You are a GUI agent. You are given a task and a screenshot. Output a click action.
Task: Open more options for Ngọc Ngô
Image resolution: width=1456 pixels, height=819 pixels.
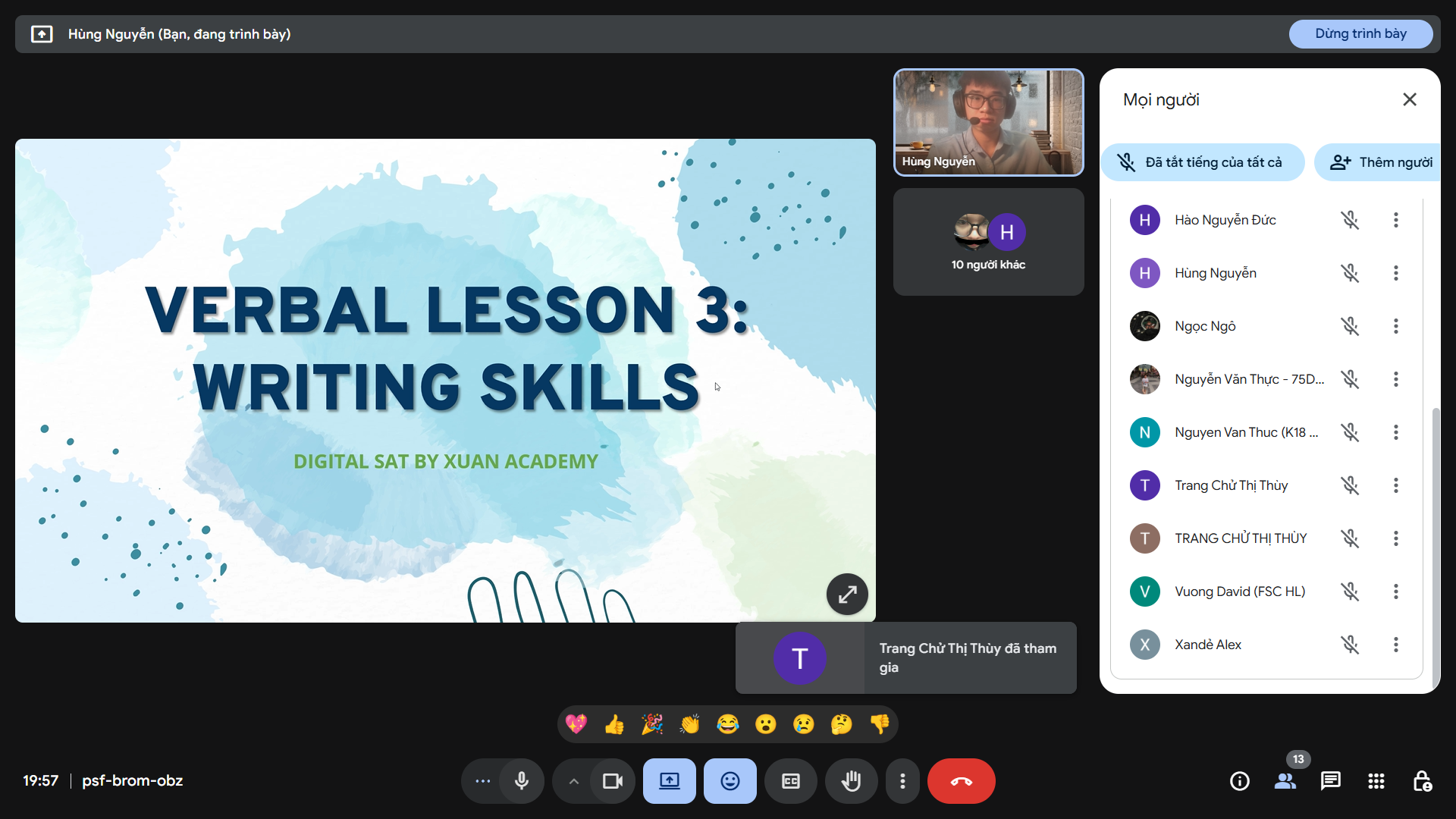click(x=1395, y=326)
